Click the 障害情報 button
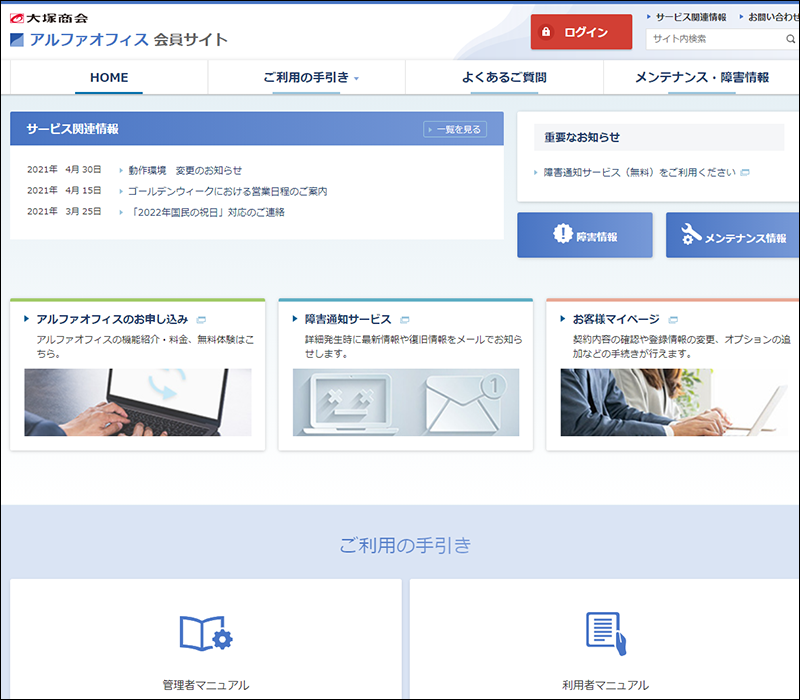This screenshot has width=800, height=700. coord(585,235)
